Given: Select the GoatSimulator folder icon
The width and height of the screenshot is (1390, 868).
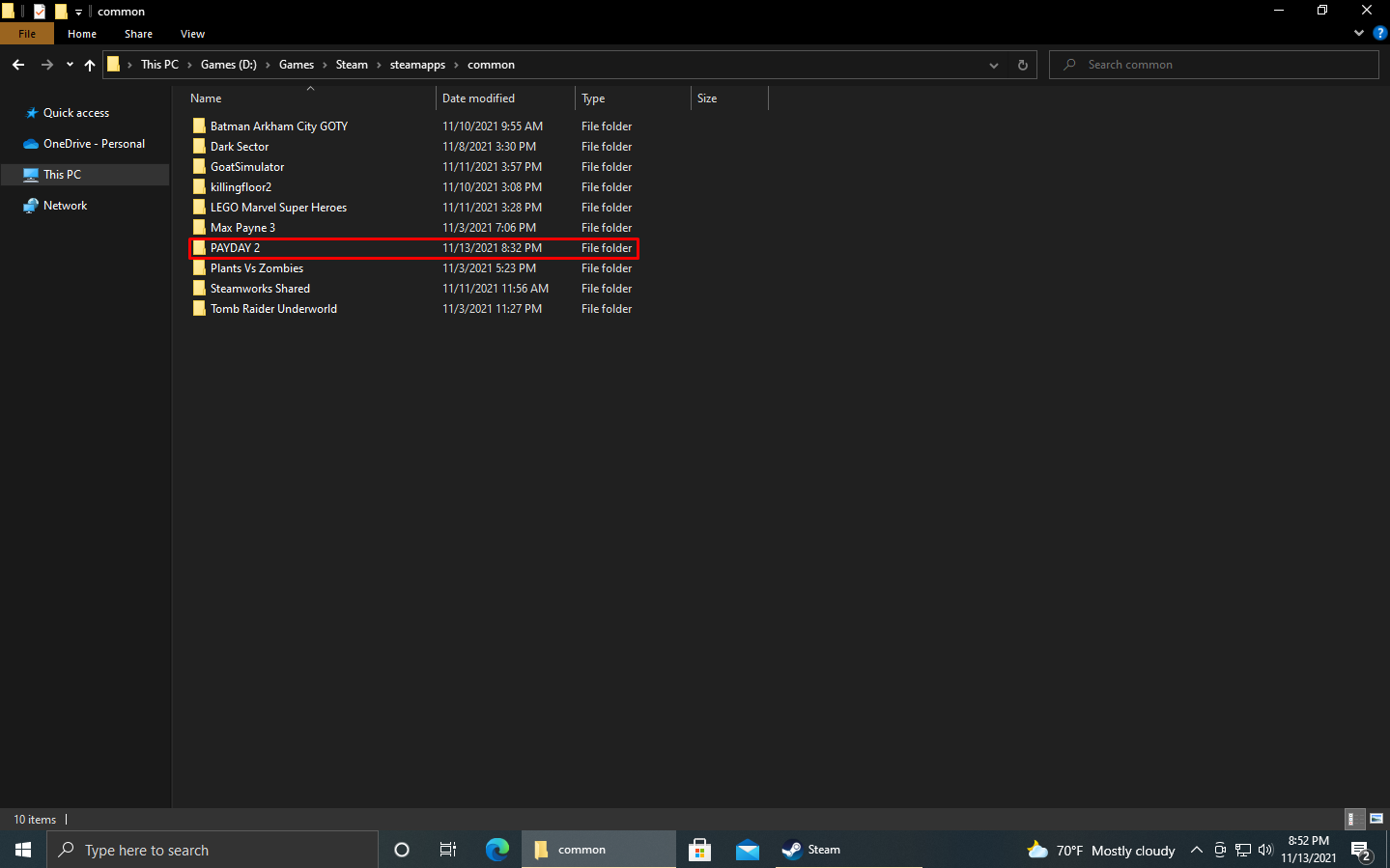Looking at the screenshot, I should click(x=199, y=167).
